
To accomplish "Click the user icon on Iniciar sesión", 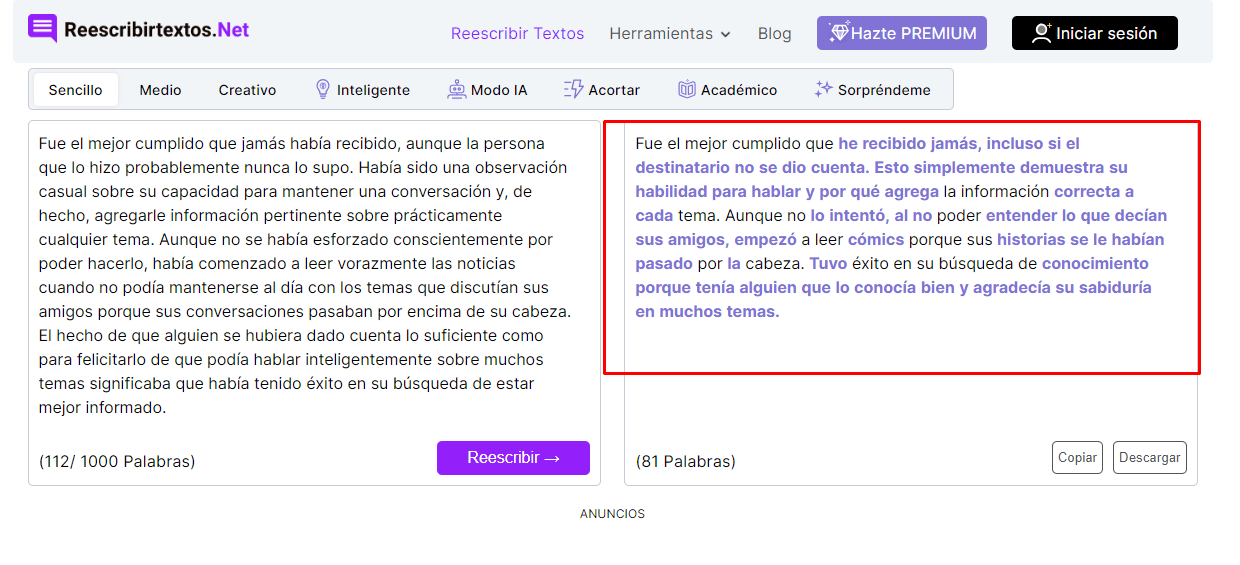I will [x=1041, y=33].
